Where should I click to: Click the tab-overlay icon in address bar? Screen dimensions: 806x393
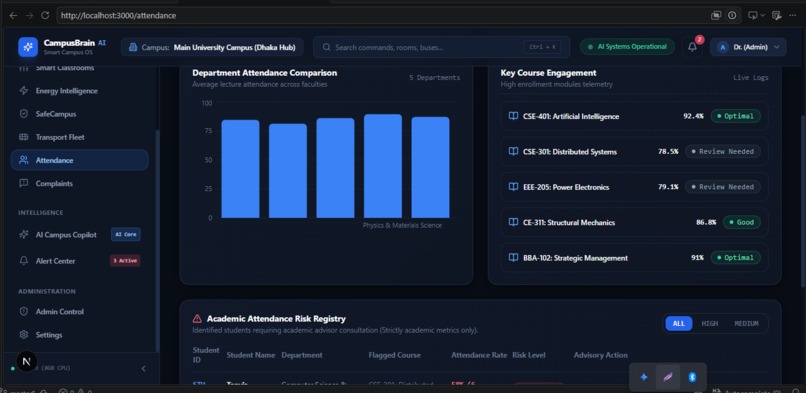point(716,15)
